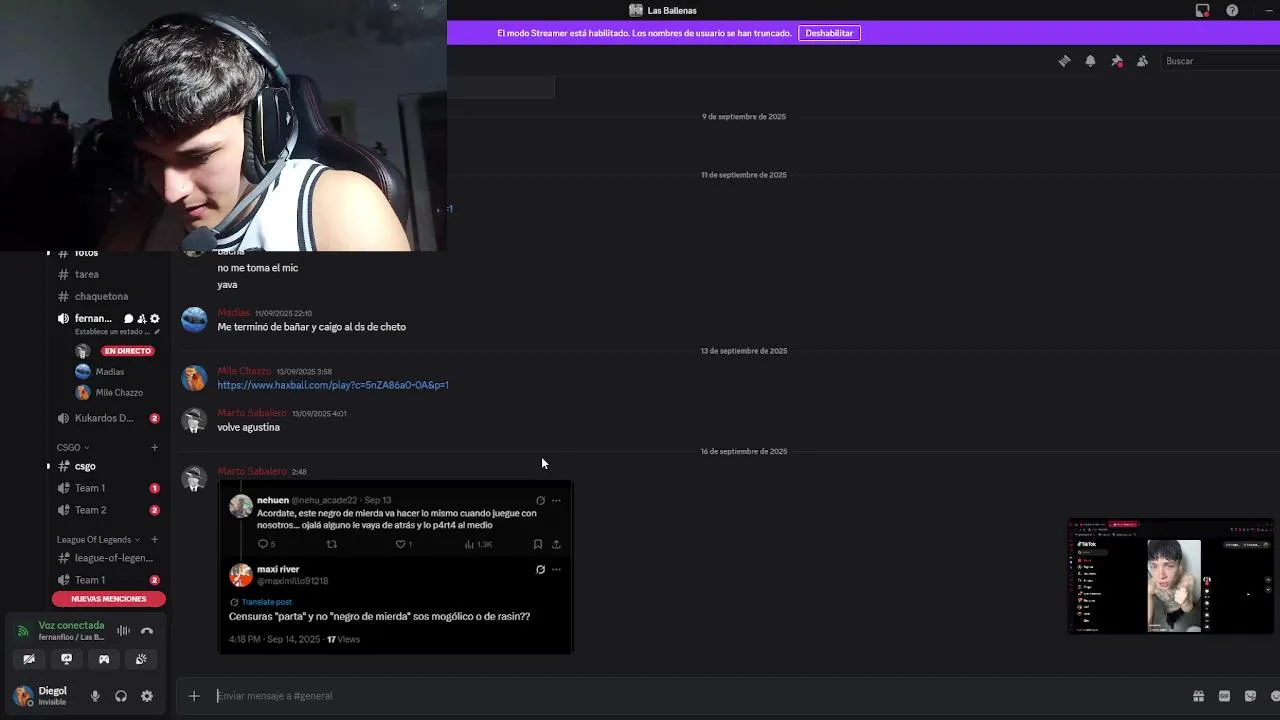
Task: Open more options on nehuen tweet
Action: point(556,501)
